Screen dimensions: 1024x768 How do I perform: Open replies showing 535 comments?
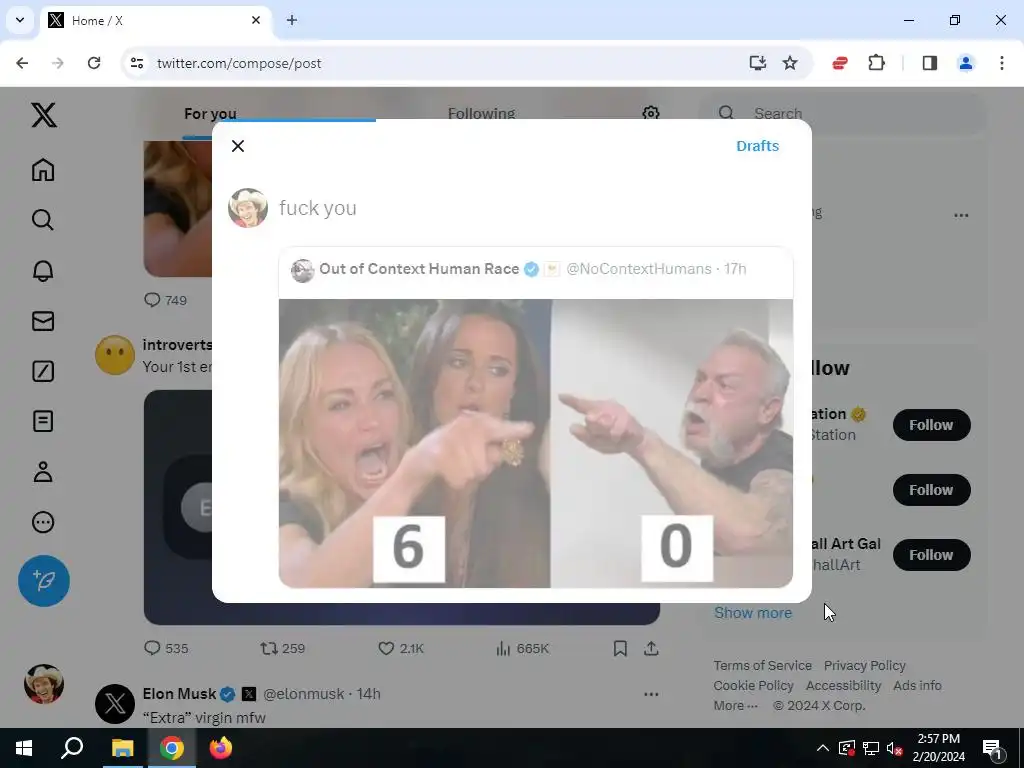tap(166, 648)
